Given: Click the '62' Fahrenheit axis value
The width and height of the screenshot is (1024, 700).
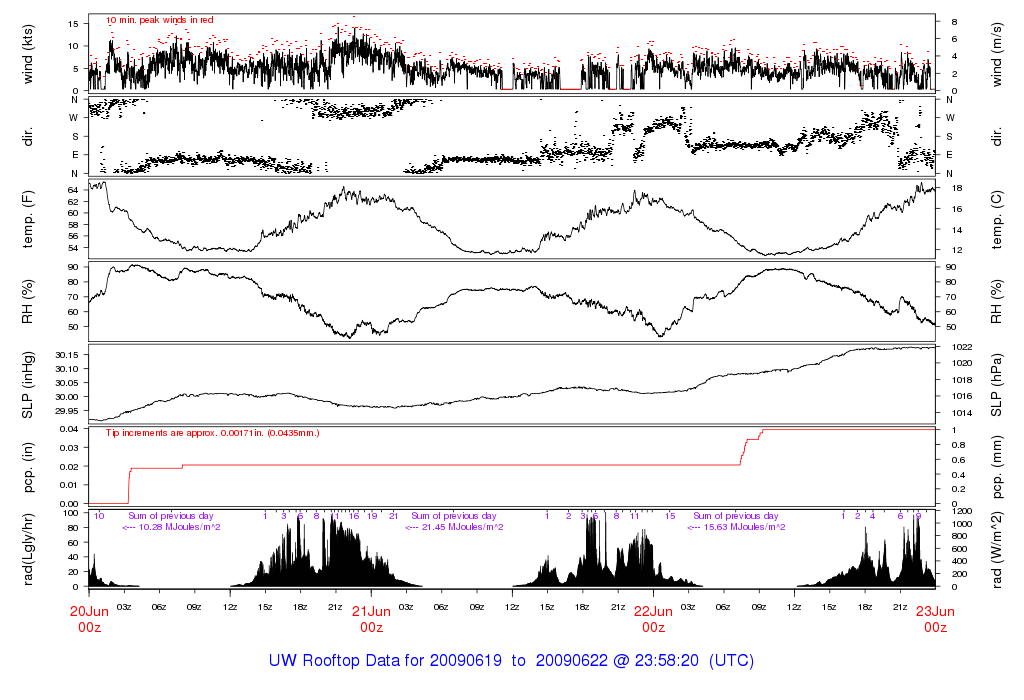Looking at the screenshot, I should pos(73,202).
